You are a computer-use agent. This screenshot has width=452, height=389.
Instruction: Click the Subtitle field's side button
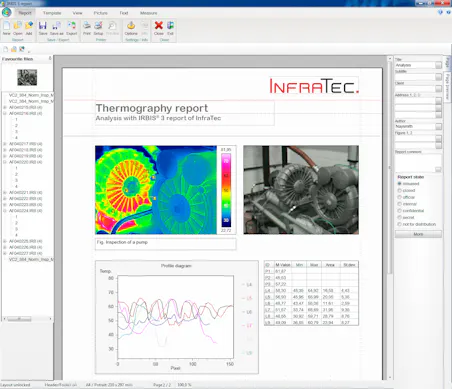pyautogui.click(x=438, y=77)
